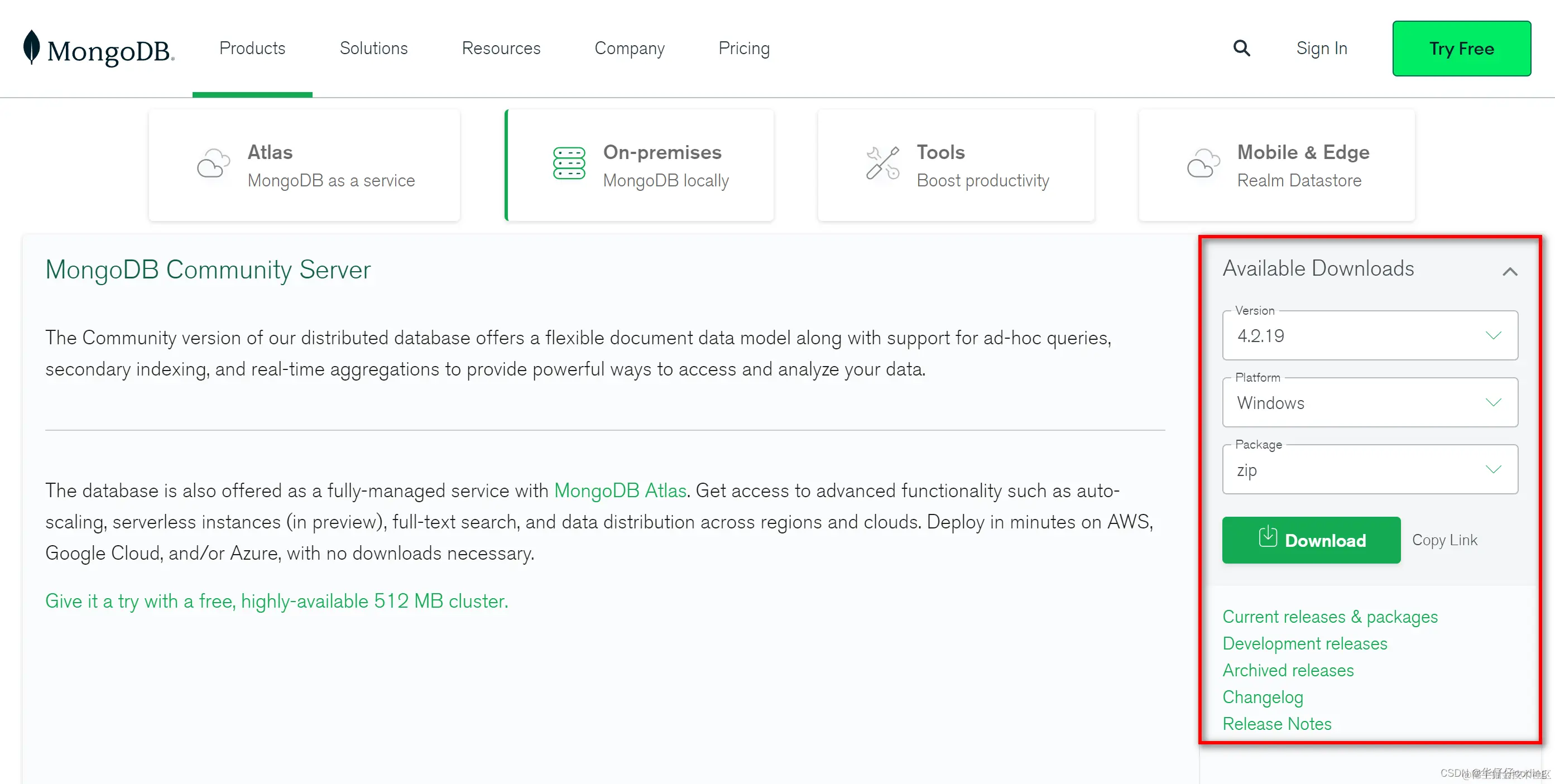Click the Mobile & Edge cloud icon
1555x784 pixels.
pyautogui.click(x=1203, y=163)
